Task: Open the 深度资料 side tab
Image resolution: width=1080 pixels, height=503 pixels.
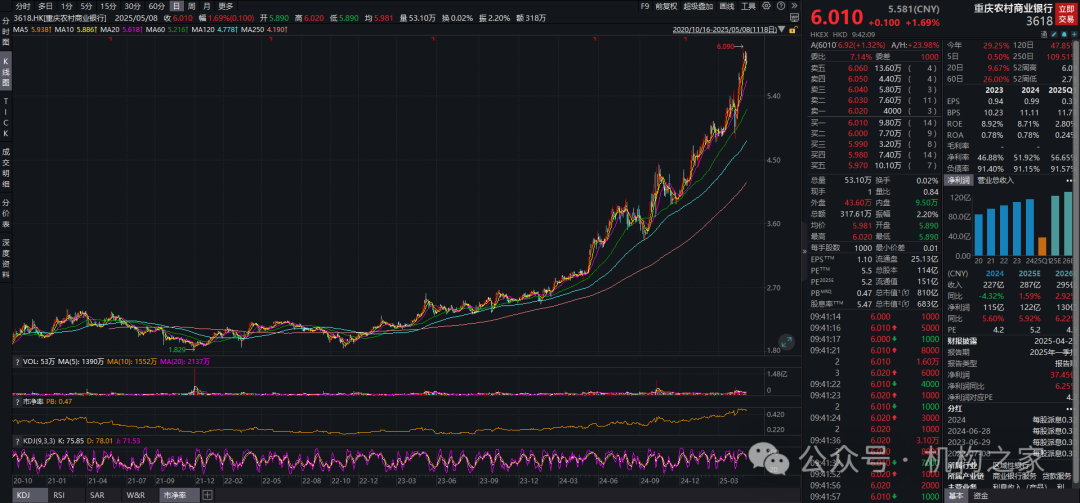Action: [x=6, y=258]
